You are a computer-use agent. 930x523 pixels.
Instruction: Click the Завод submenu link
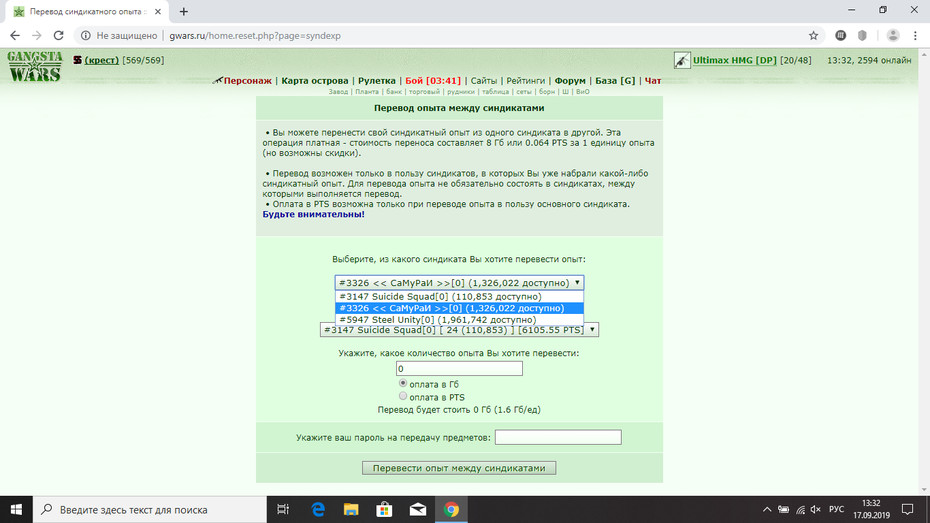(x=338, y=92)
